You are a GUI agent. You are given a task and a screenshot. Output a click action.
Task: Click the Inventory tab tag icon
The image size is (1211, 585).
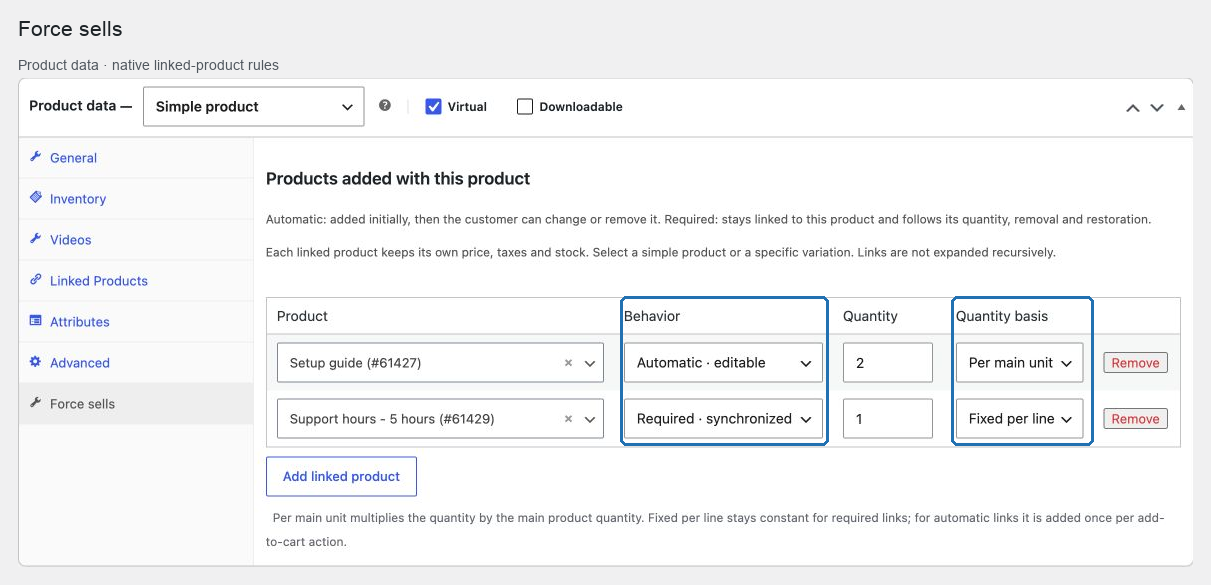36,198
